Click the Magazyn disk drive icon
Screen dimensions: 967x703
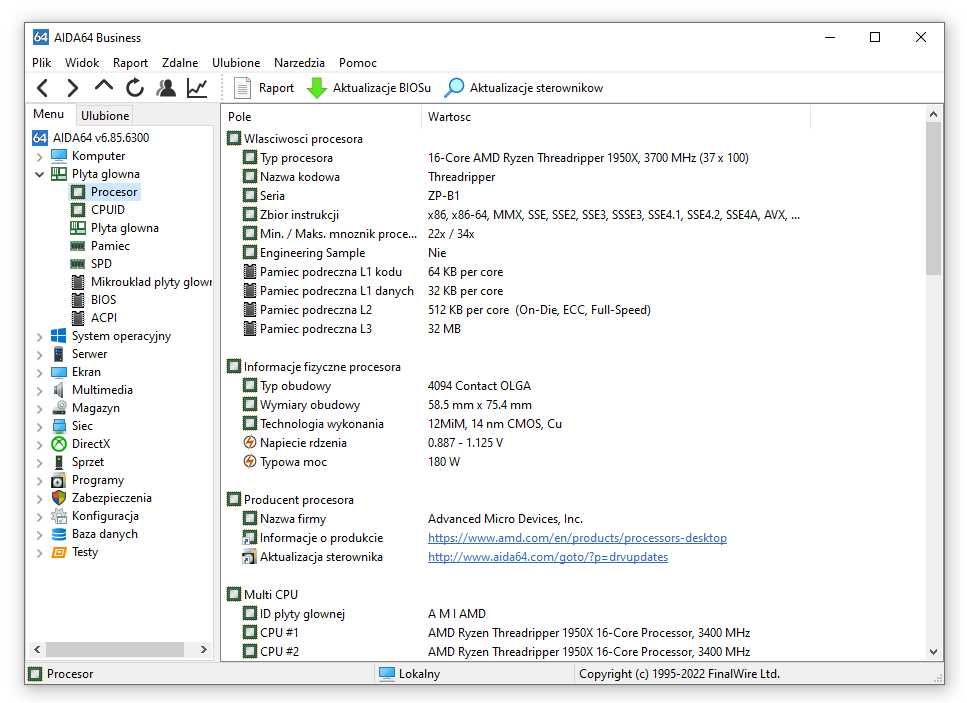pyautogui.click(x=59, y=408)
